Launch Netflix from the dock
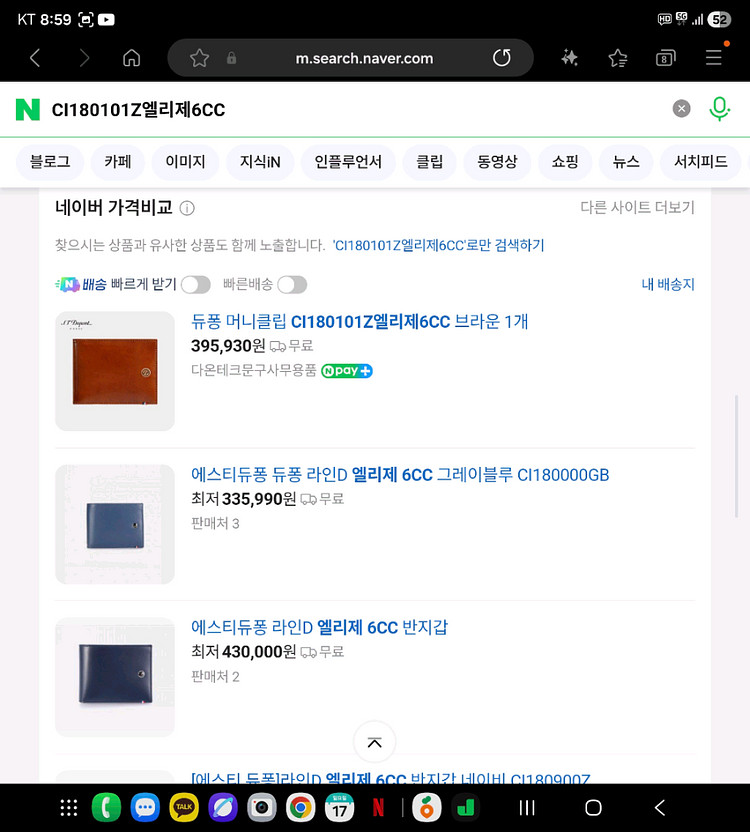 (x=378, y=808)
